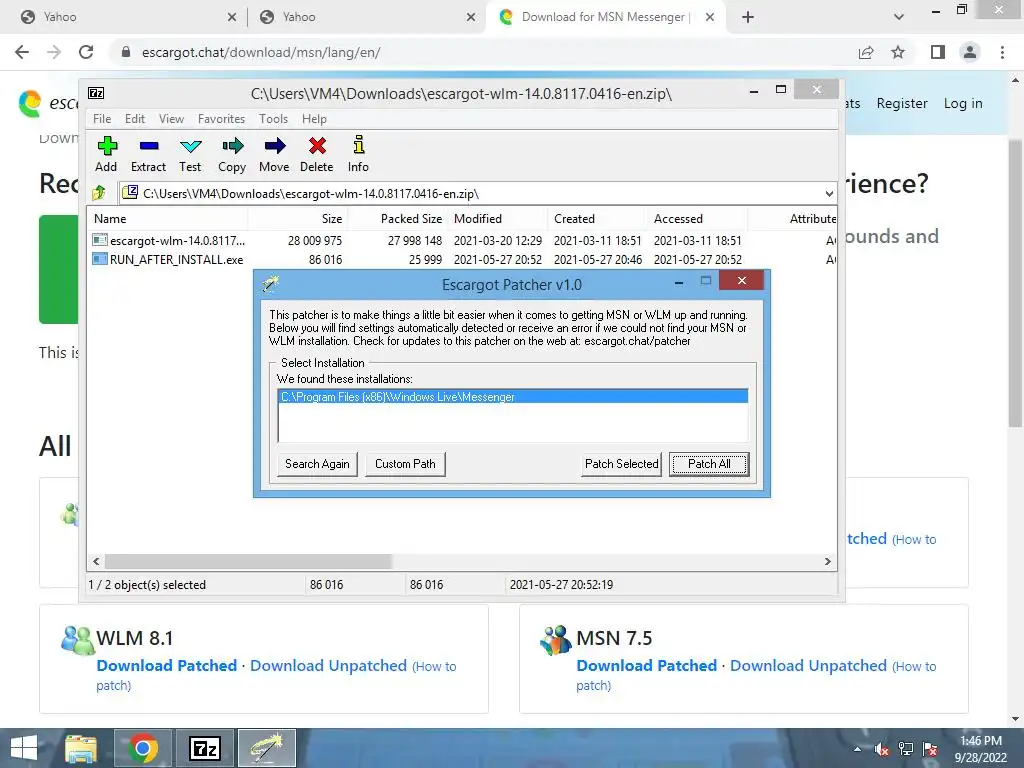This screenshot has height=768, width=1024.
Task: Click WLM 8.1 Download Patched link
Action: [167, 665]
